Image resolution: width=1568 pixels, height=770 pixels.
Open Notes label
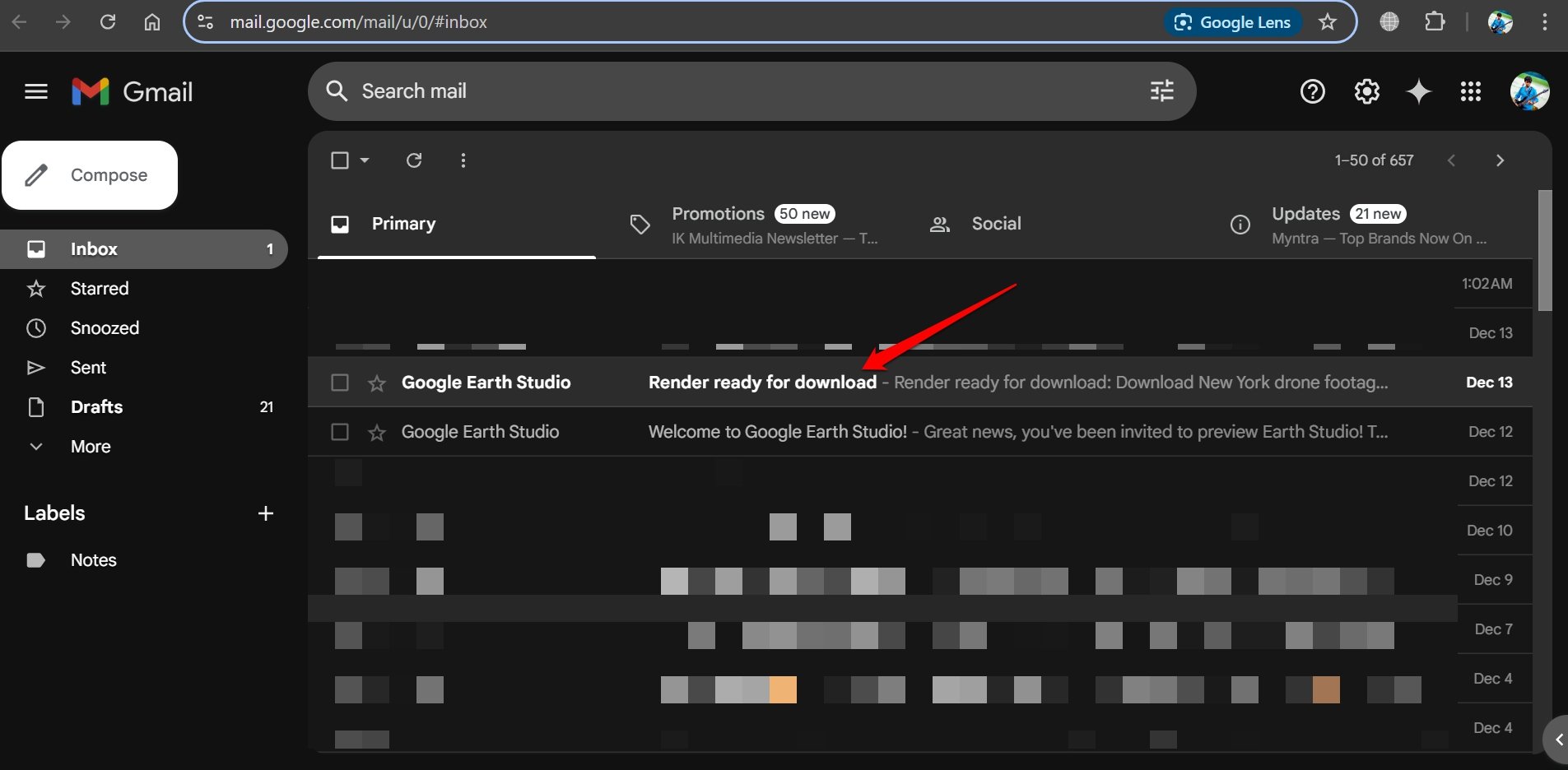coord(144,560)
